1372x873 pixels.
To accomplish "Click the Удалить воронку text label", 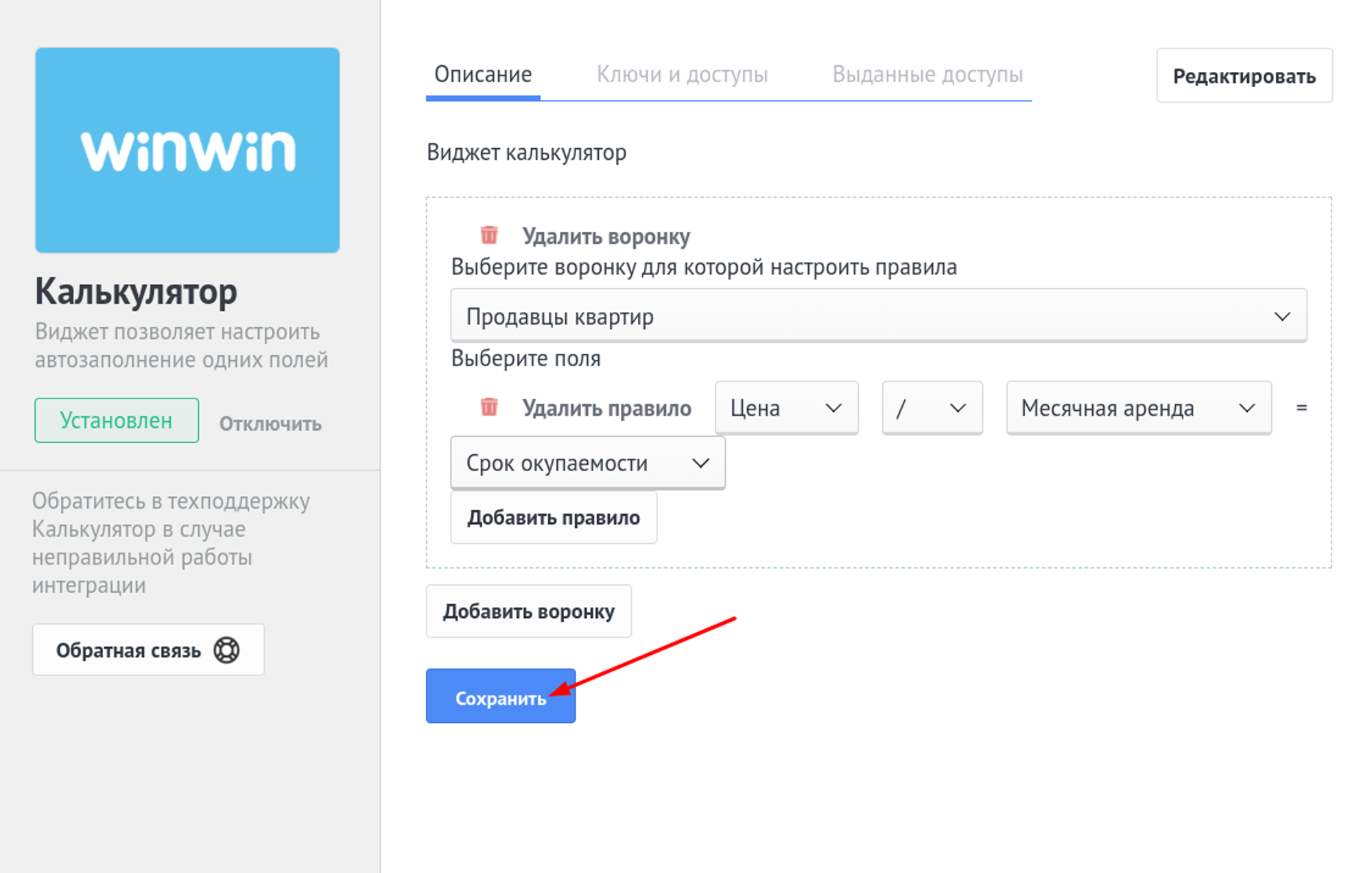I will 606,236.
